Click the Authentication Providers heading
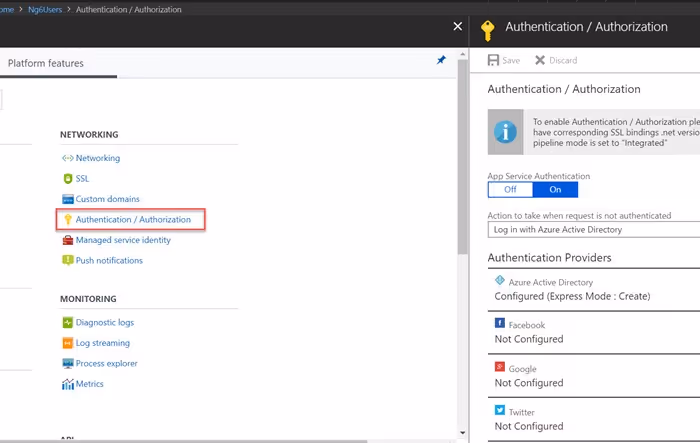 (550, 258)
